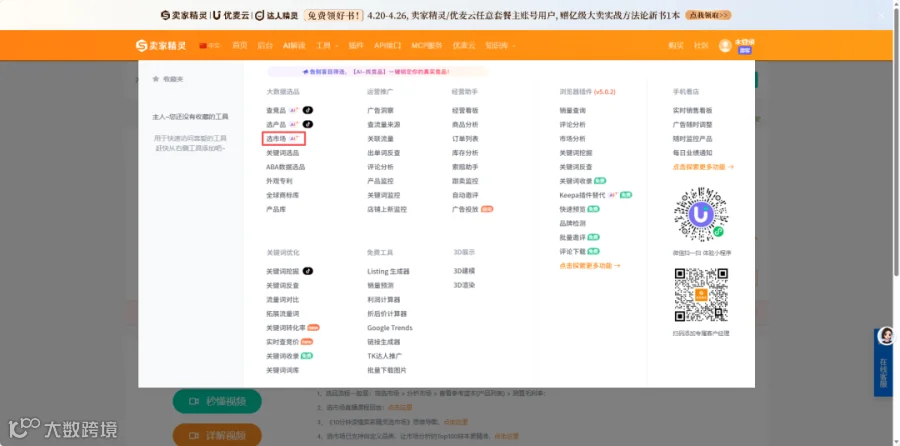Click the green 秒懂视频 button
The image size is (900, 446).
point(217,401)
